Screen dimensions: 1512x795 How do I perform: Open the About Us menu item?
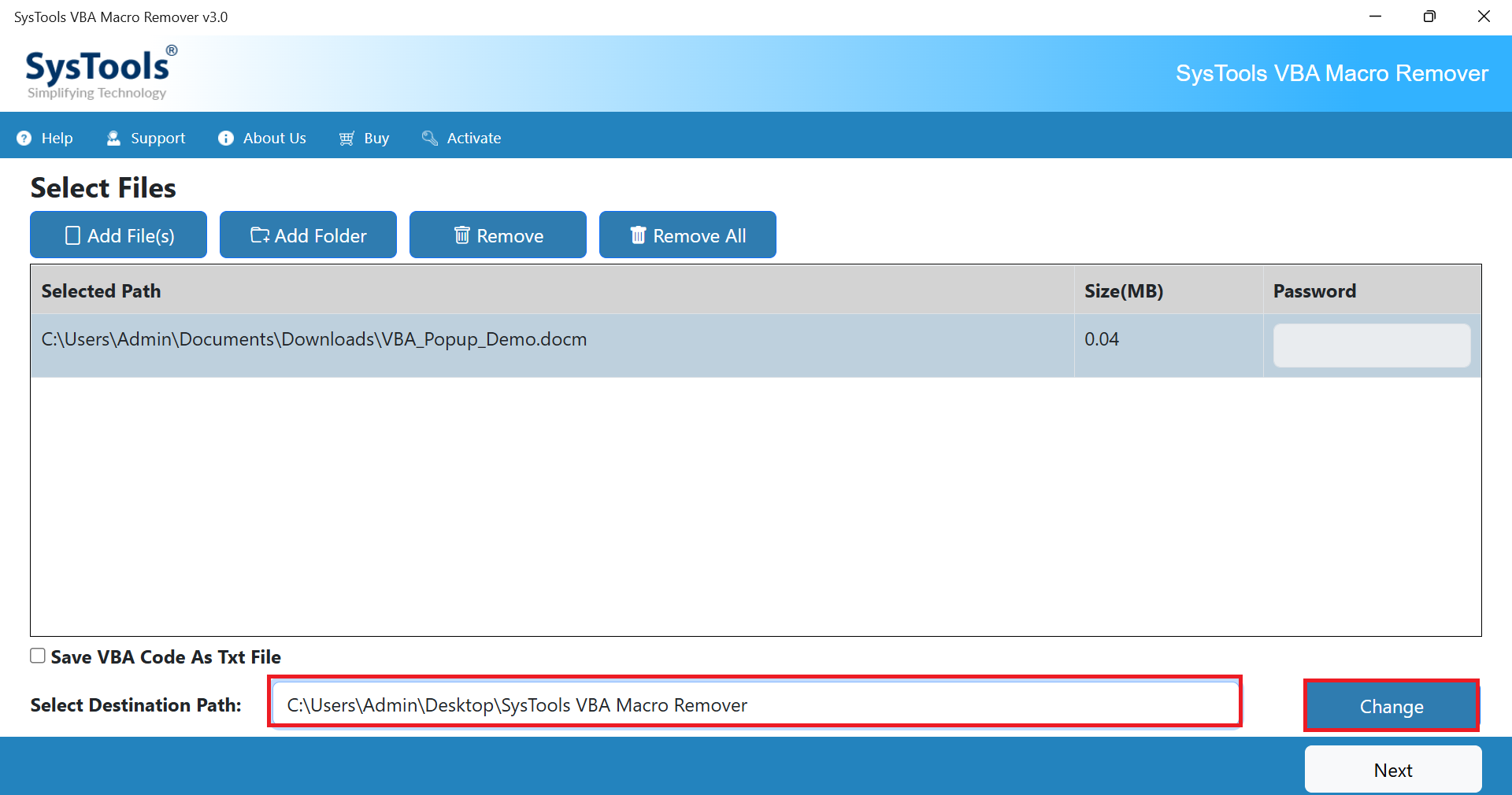coord(262,139)
